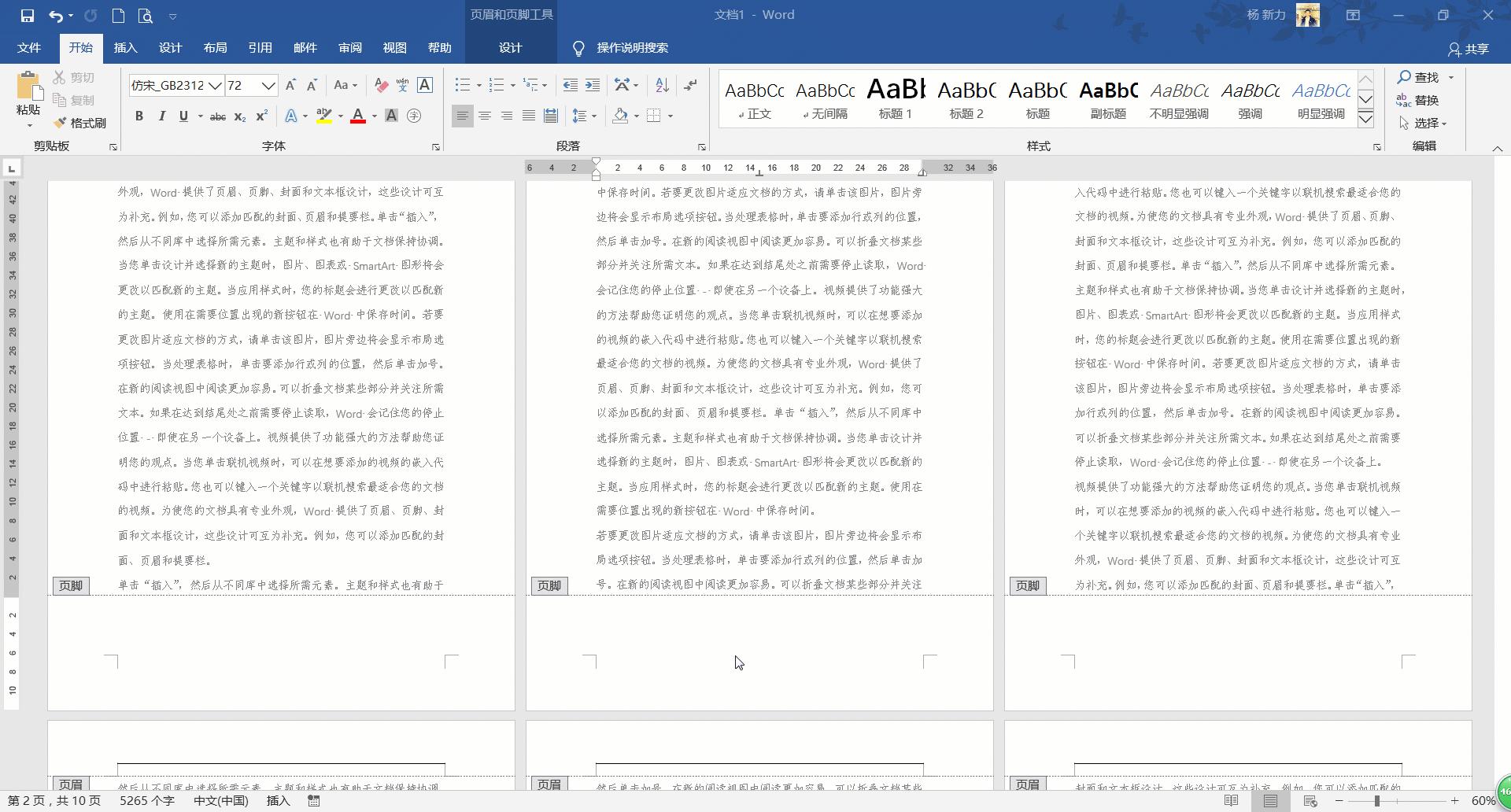Click the word count in the status bar
Viewport: 1511px width, 812px height.
146,800
